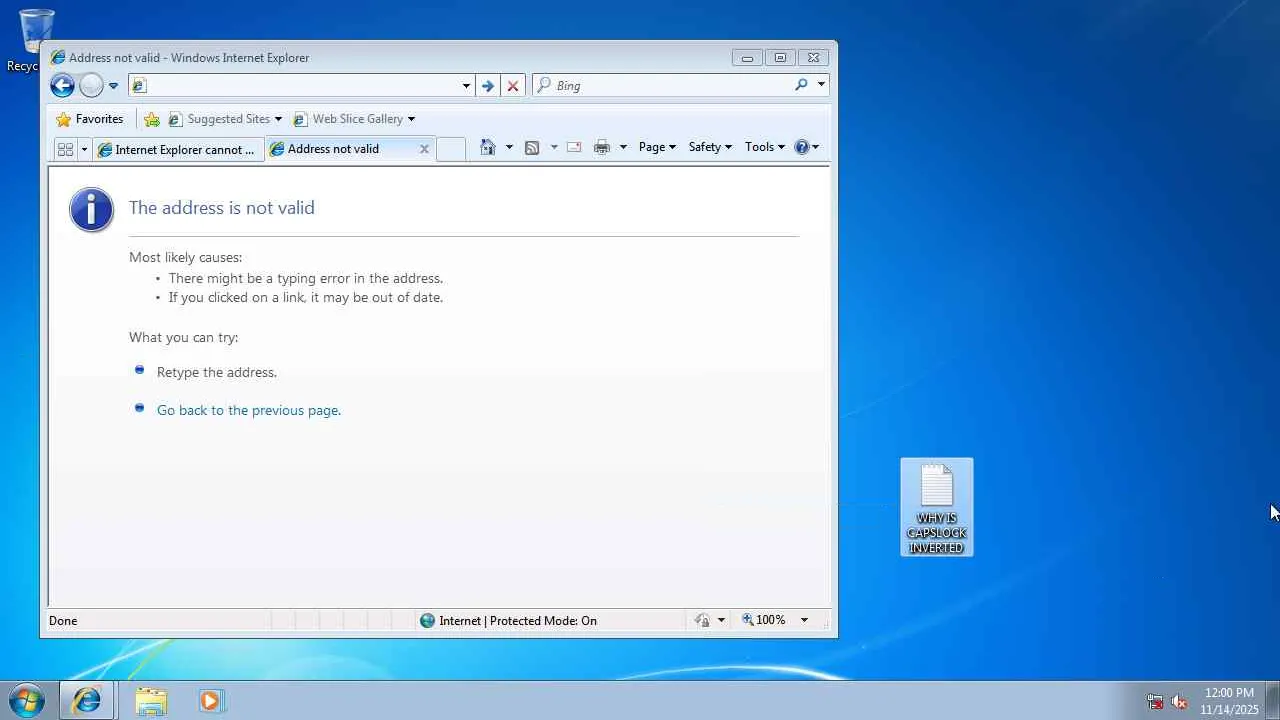Open the Help menu question mark
The height and width of the screenshot is (720, 1280).
pos(806,147)
